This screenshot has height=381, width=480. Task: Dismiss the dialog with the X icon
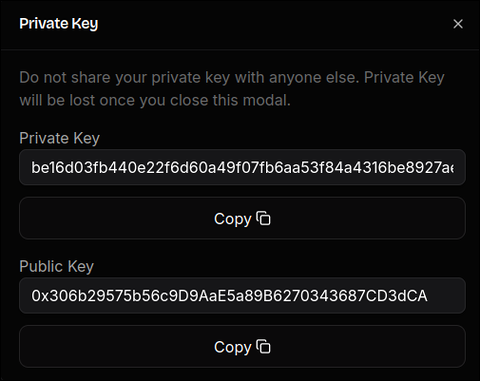tap(458, 24)
